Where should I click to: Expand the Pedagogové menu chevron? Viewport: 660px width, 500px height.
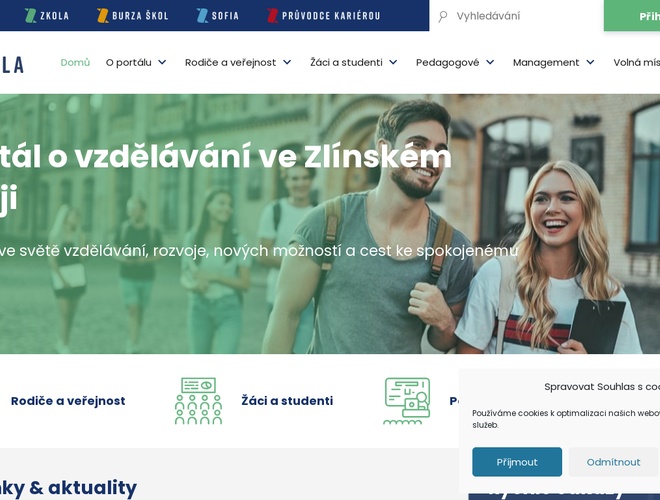point(490,62)
